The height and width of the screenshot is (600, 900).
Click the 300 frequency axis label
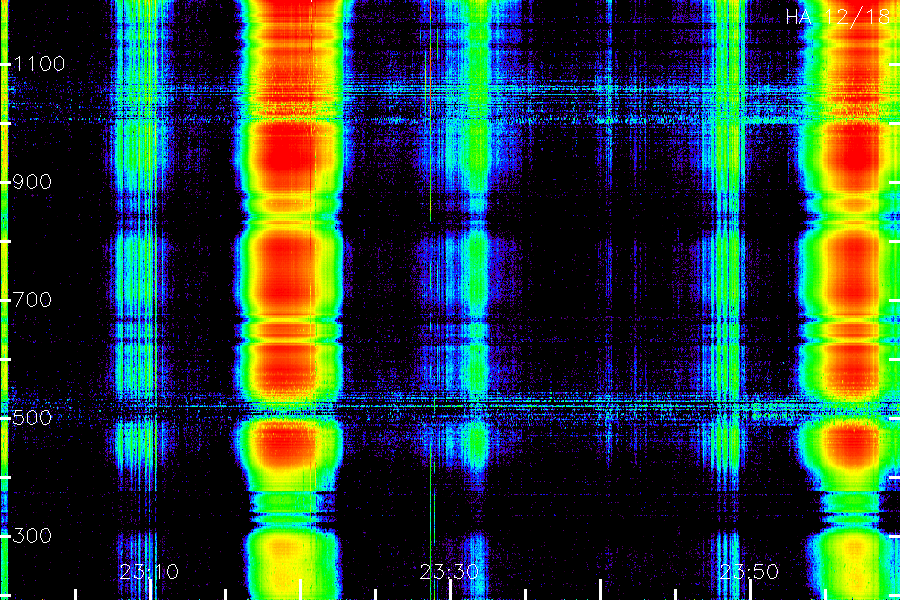[32, 536]
